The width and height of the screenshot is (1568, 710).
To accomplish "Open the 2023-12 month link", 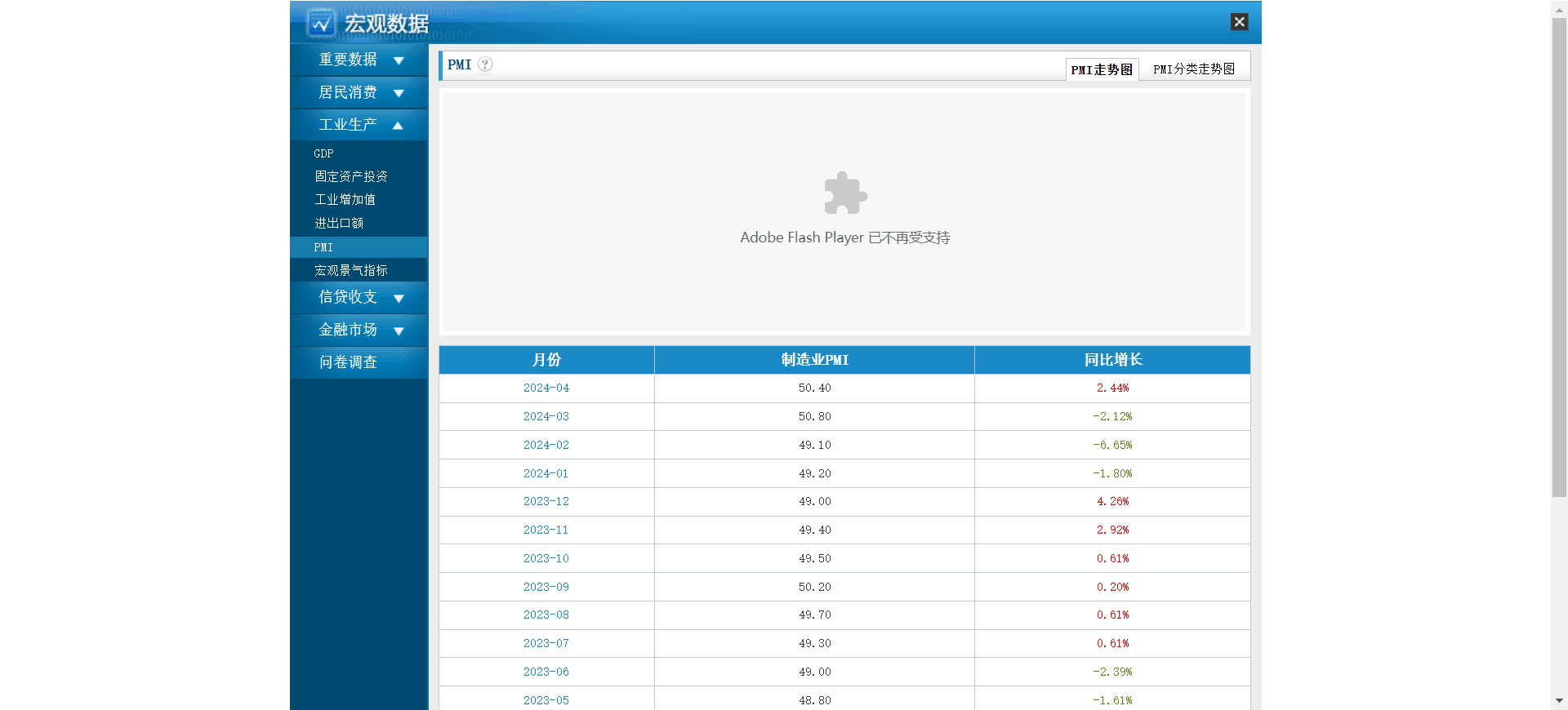I will point(546,502).
